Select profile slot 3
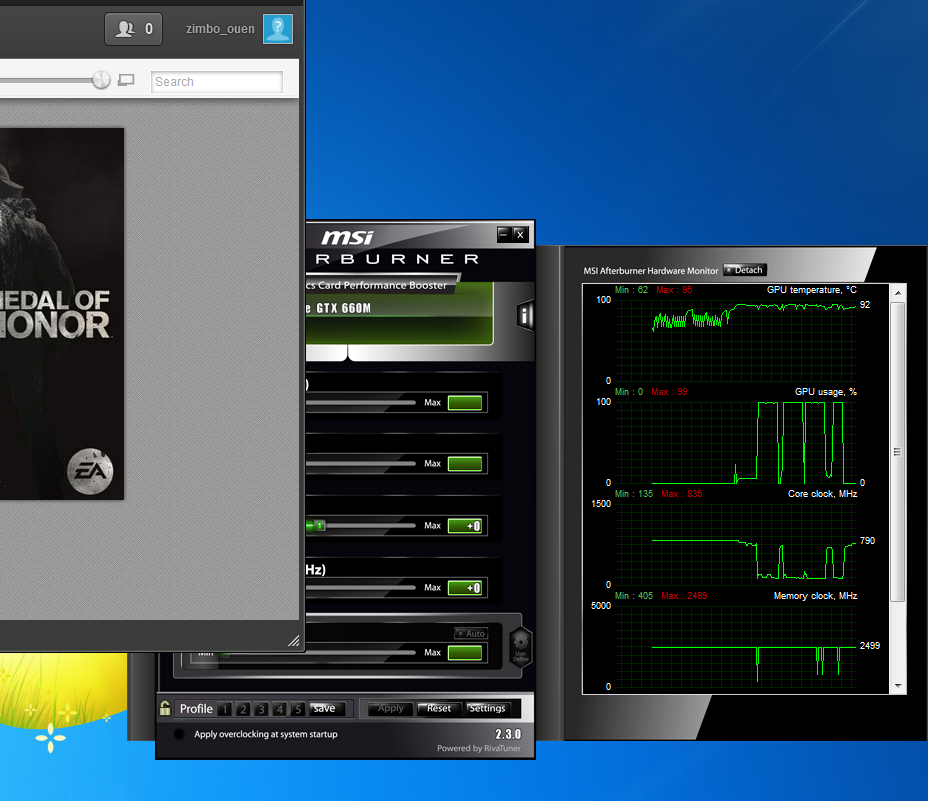 tap(261, 709)
